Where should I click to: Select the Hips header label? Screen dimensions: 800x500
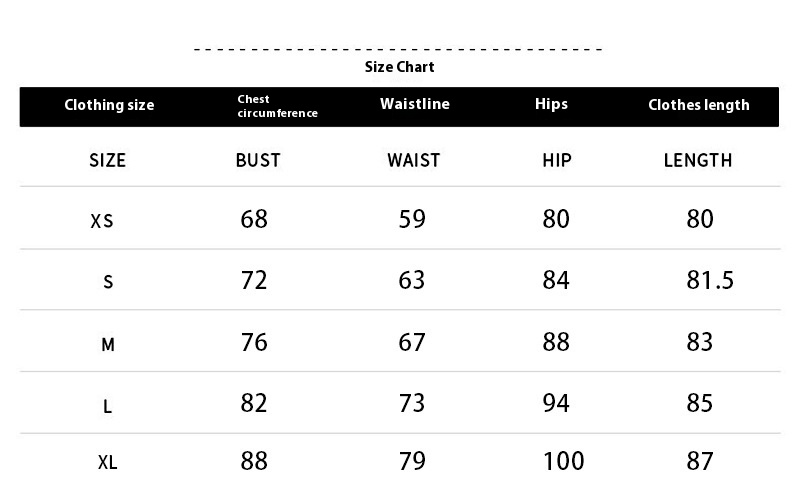551,104
